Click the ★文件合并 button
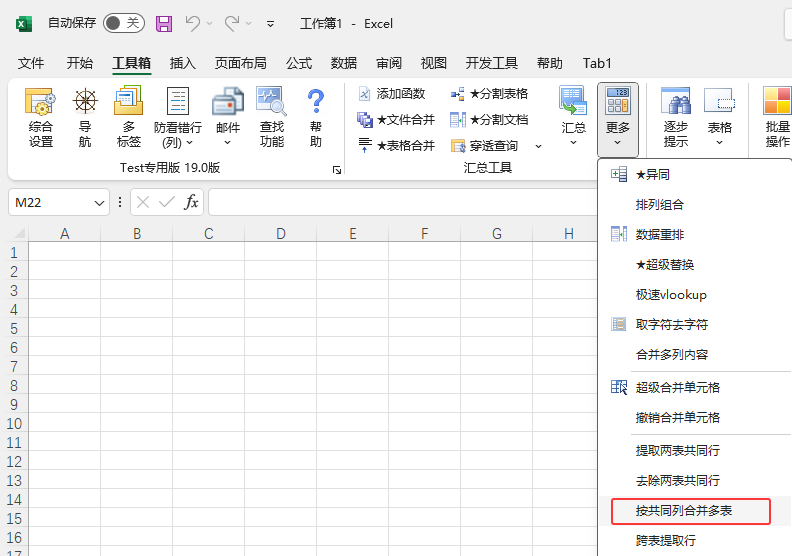 pyautogui.click(x=397, y=119)
